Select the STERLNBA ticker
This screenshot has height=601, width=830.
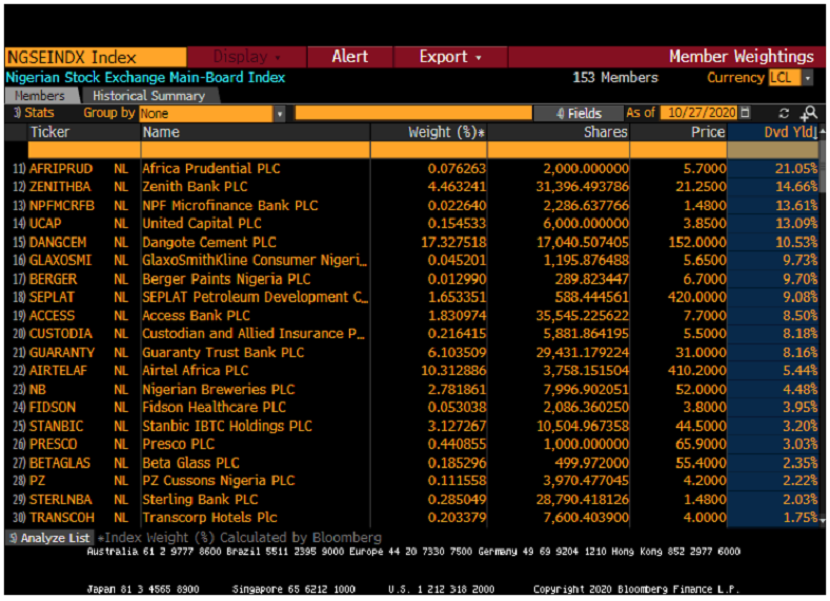pos(60,500)
